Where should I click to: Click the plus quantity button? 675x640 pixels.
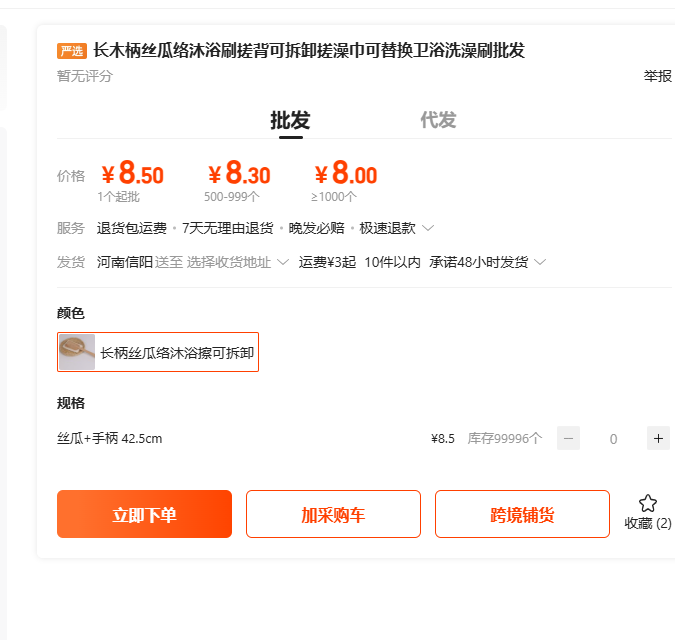[658, 438]
